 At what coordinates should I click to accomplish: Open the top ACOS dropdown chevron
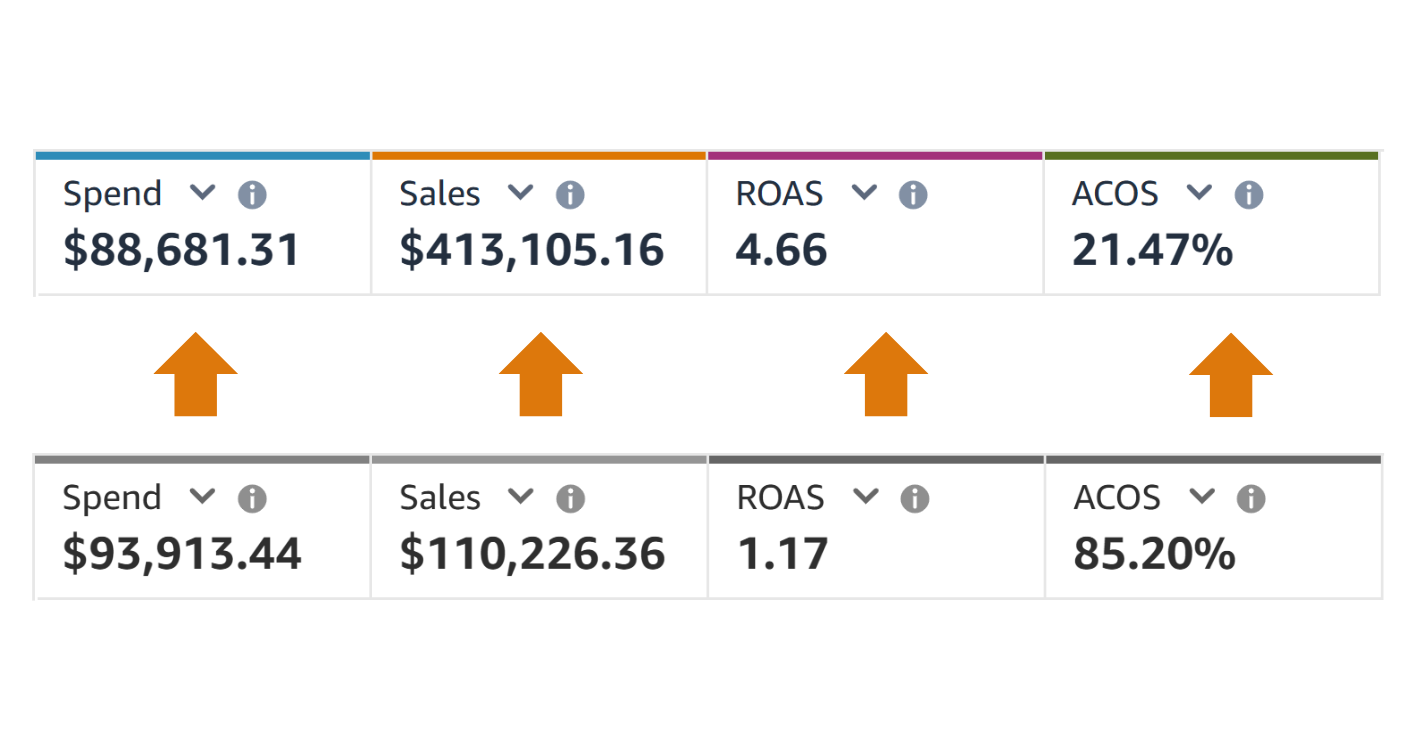[x=1199, y=192]
